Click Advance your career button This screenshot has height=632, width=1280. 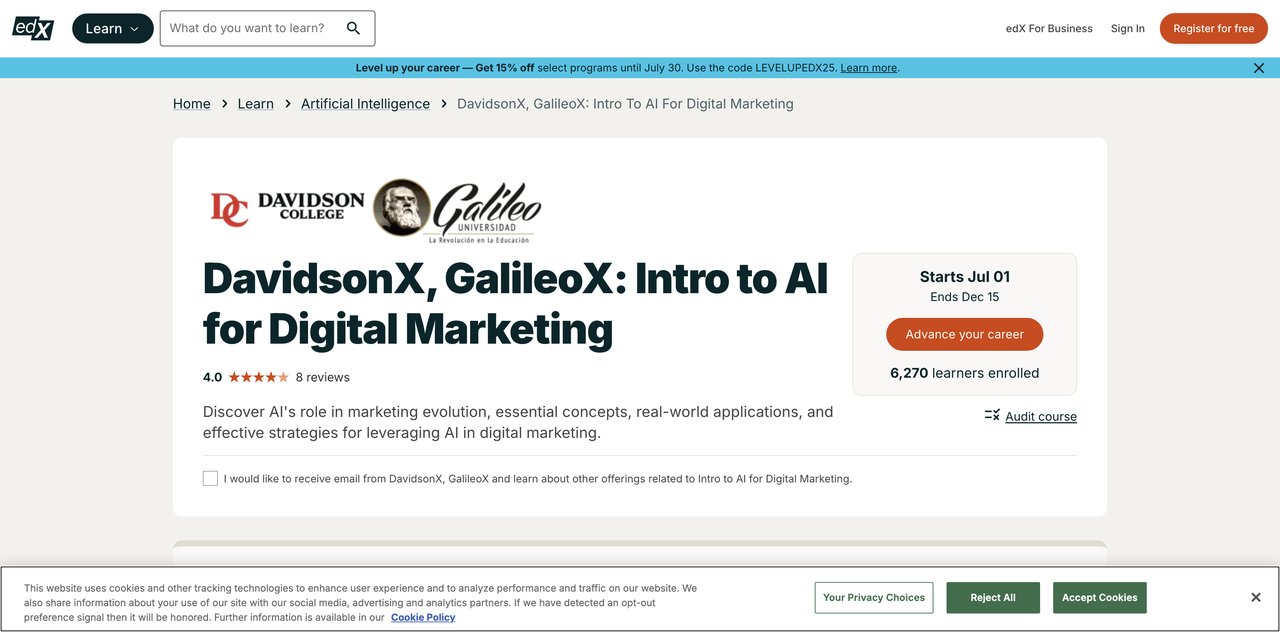[964, 334]
